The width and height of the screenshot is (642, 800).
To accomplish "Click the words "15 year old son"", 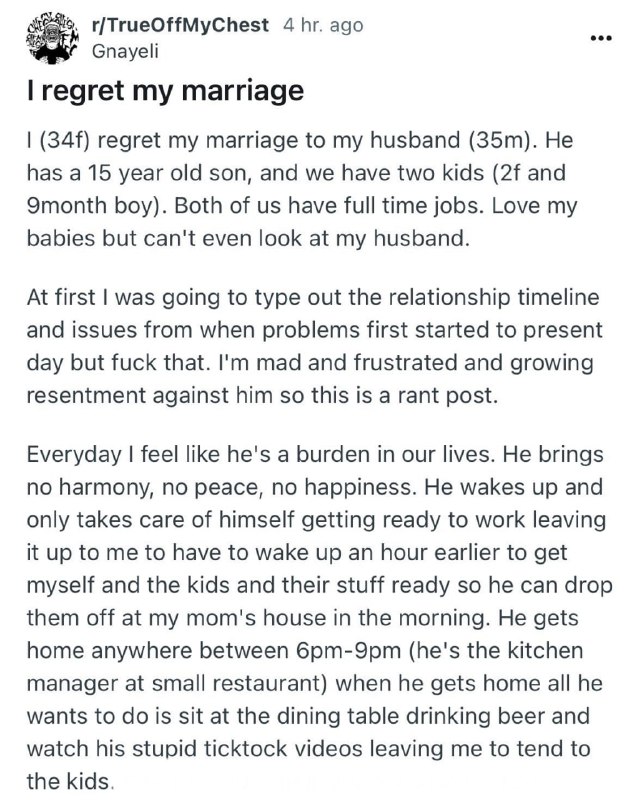I will (169, 173).
